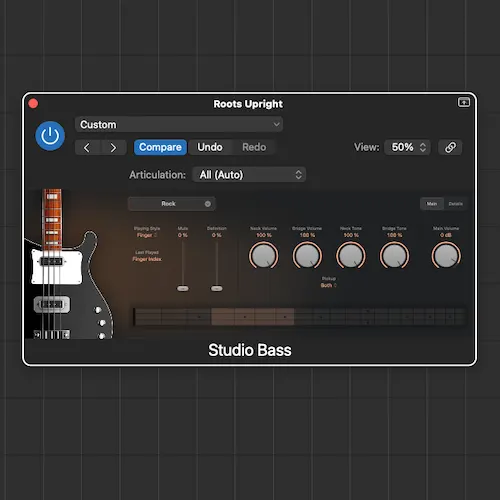
Task: Go to next preset arrow
Action: coord(113,147)
